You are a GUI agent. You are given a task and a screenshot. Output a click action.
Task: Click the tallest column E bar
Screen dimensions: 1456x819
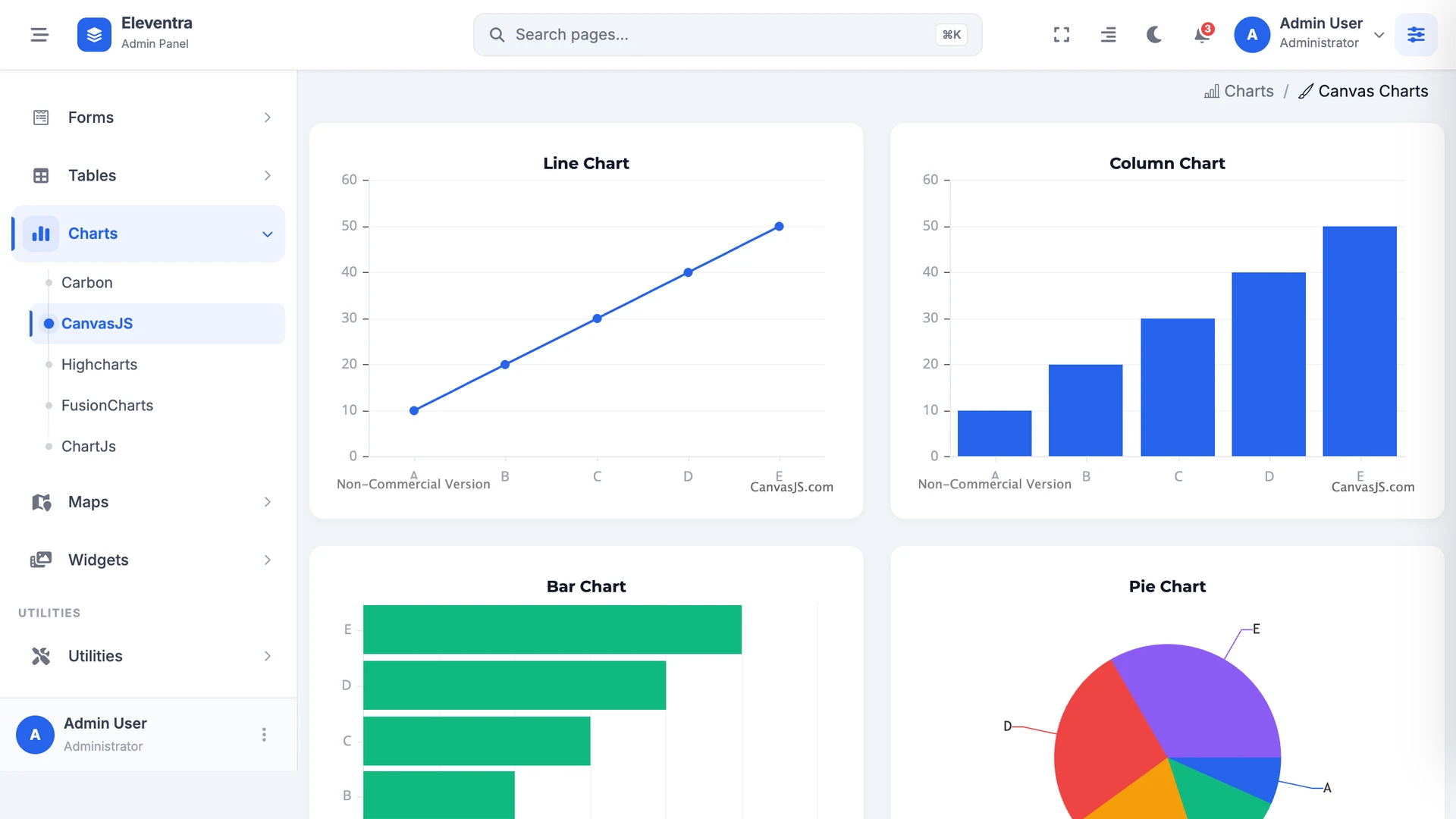[x=1360, y=341]
